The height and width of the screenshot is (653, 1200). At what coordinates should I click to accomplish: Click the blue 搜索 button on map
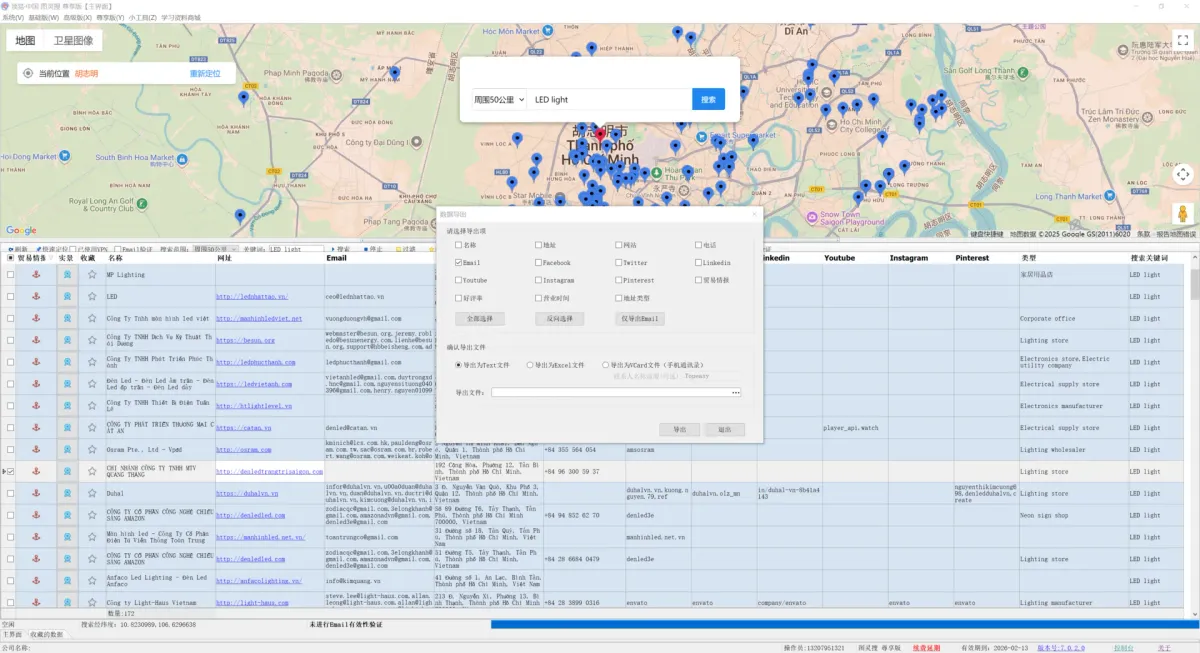click(708, 100)
